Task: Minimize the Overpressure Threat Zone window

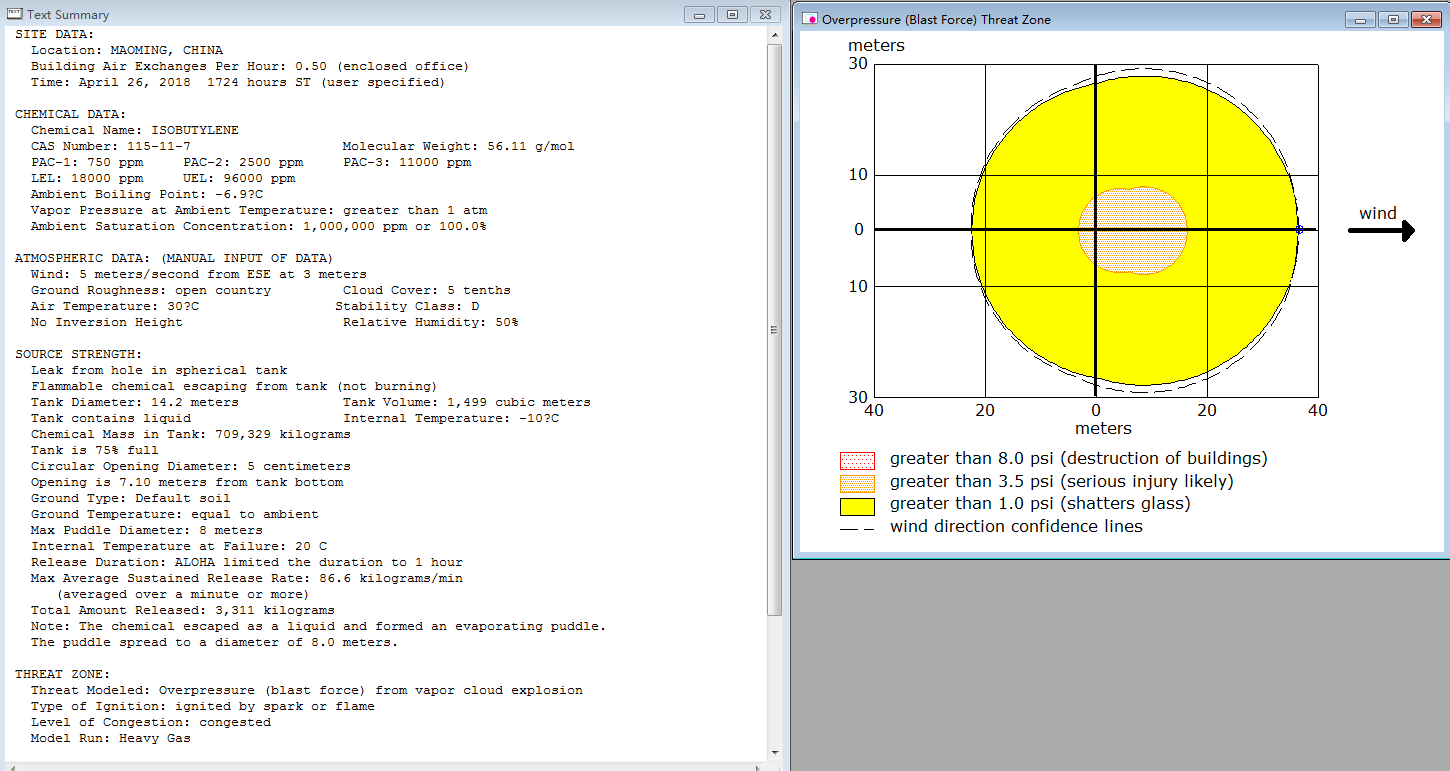Action: 1360,19
